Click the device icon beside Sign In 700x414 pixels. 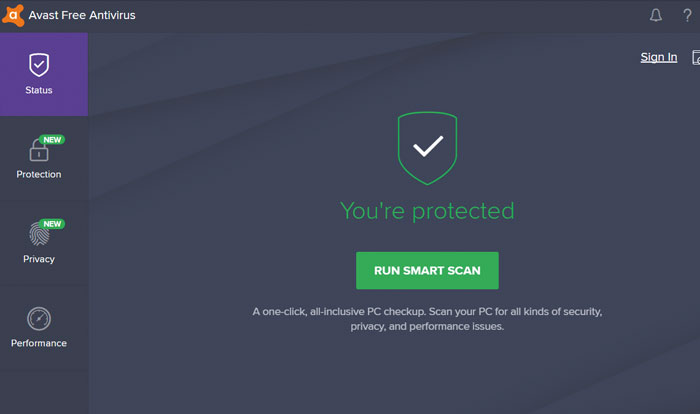coord(694,58)
